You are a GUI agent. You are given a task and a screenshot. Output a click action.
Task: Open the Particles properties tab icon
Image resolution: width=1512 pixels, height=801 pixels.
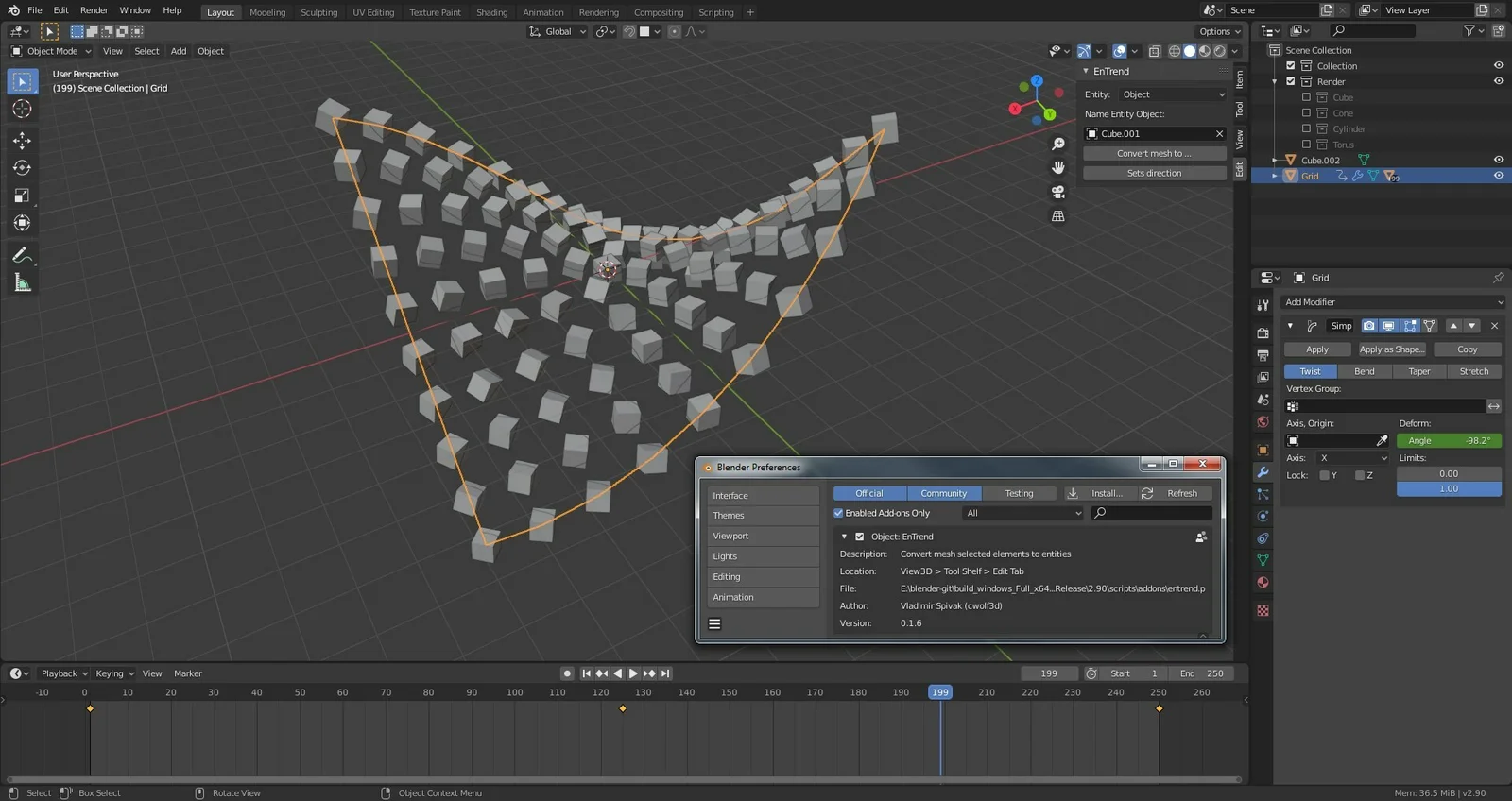(x=1263, y=494)
